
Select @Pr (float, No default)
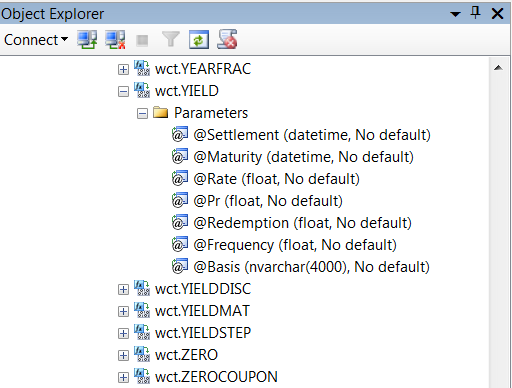pos(268,201)
